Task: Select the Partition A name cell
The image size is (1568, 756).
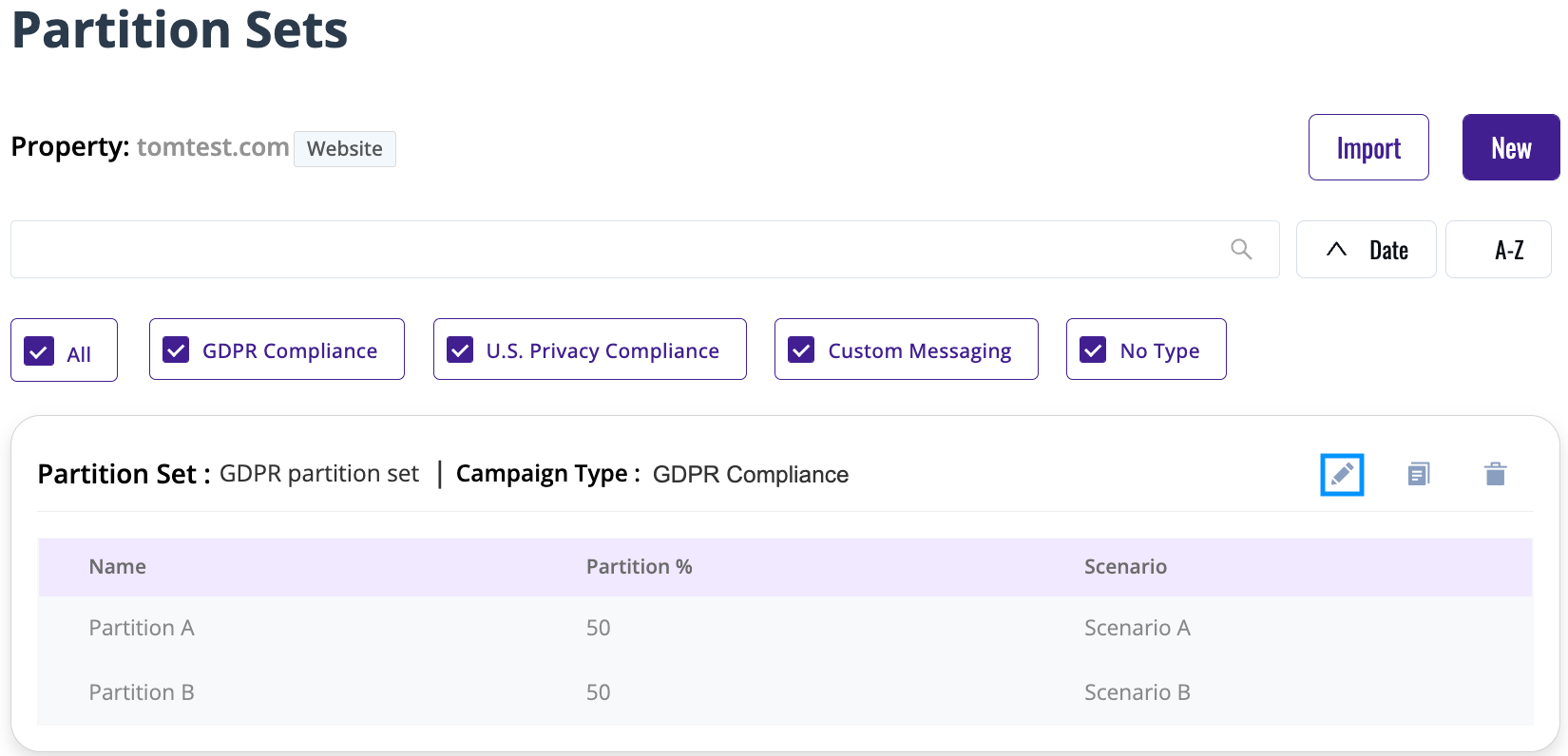Action: 142,628
